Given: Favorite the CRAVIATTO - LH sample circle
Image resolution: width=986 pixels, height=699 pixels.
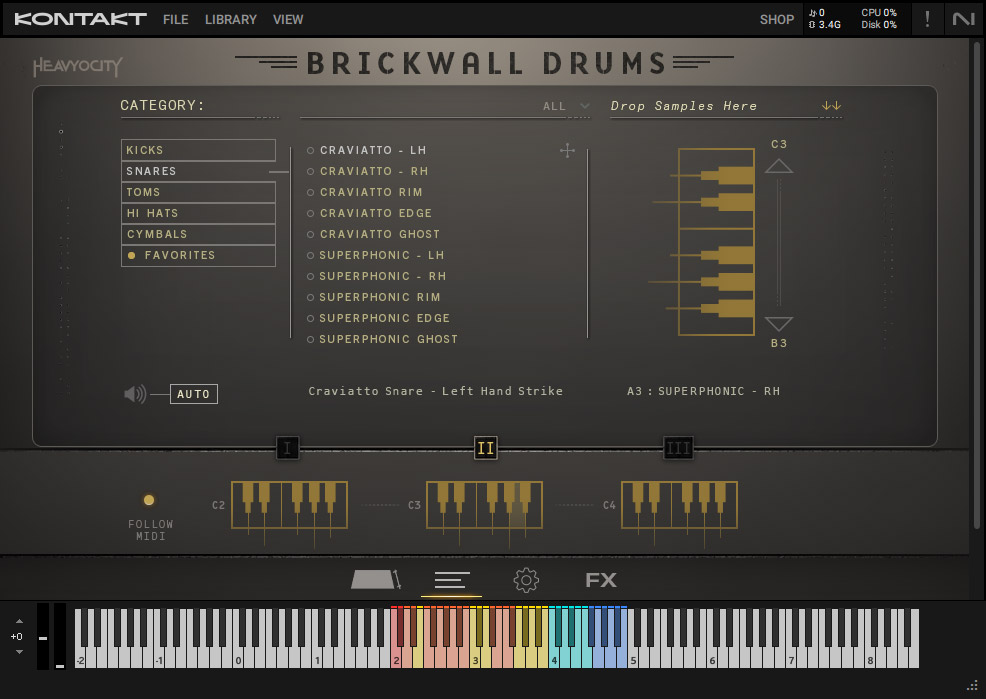Looking at the screenshot, I should (310, 151).
